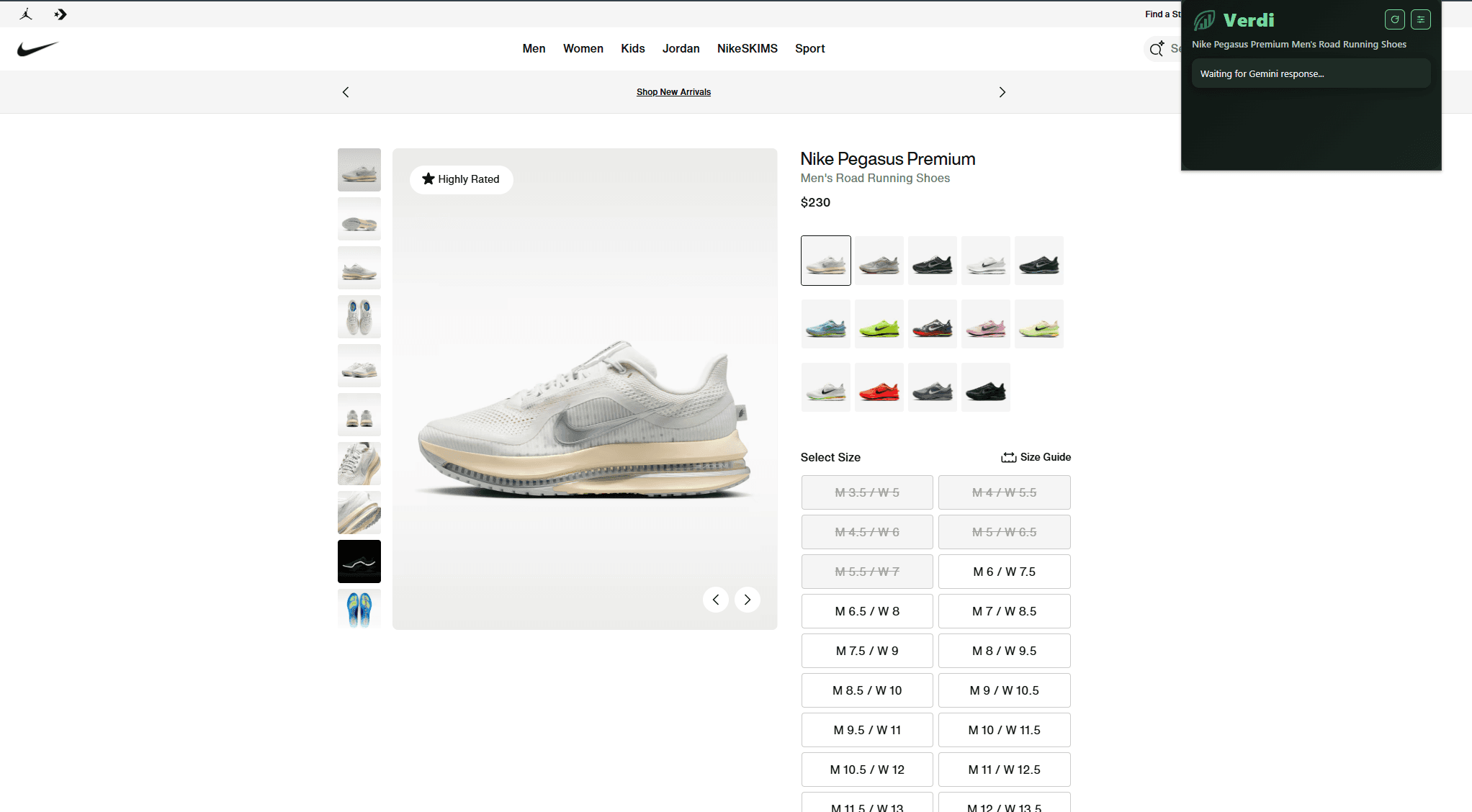Go to next product image
Viewport: 1472px width, 812px height.
point(748,600)
